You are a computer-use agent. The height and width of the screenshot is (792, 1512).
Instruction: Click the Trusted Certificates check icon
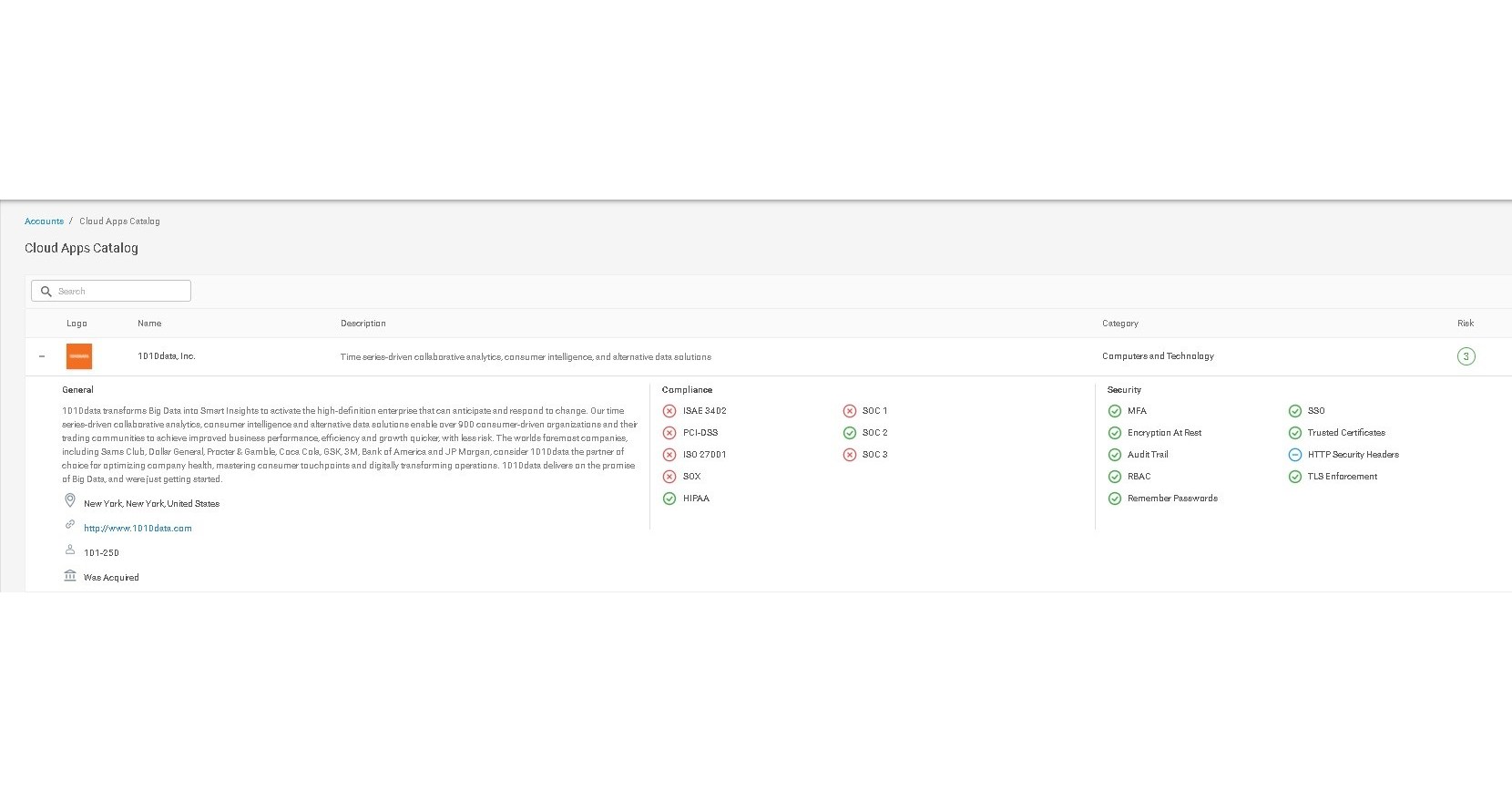tap(1294, 433)
